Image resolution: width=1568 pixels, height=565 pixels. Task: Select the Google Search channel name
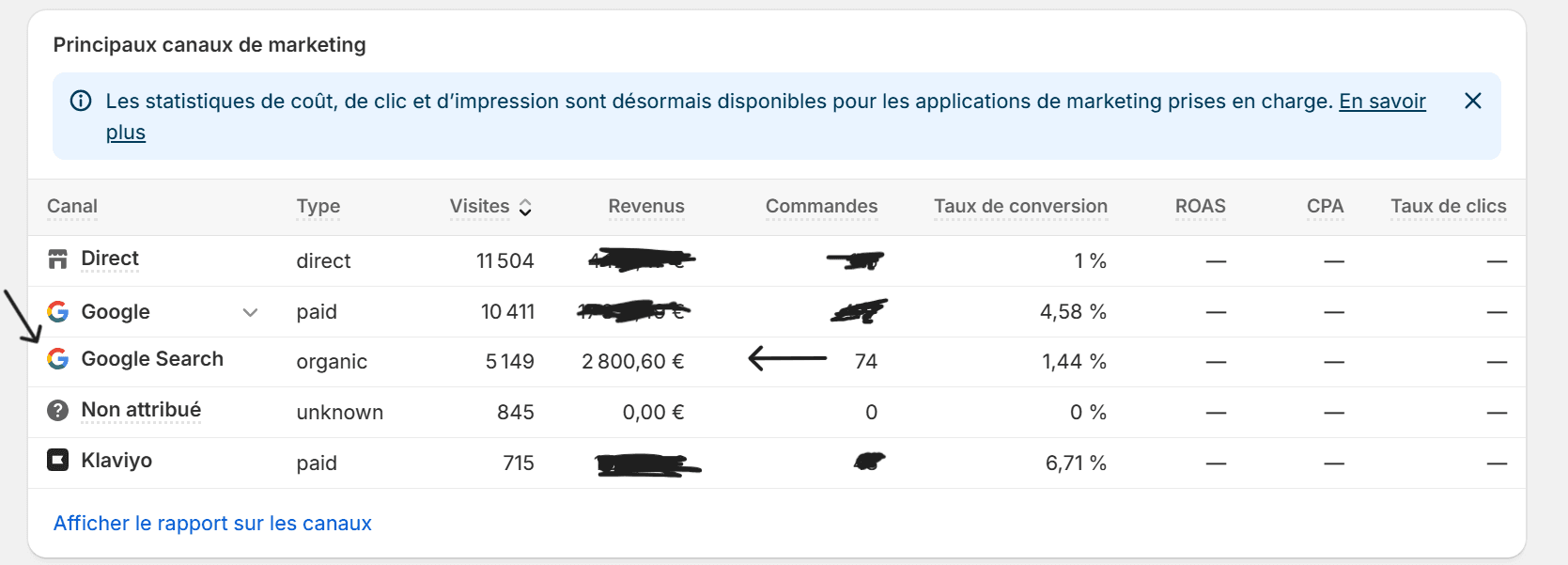pyautogui.click(x=152, y=359)
